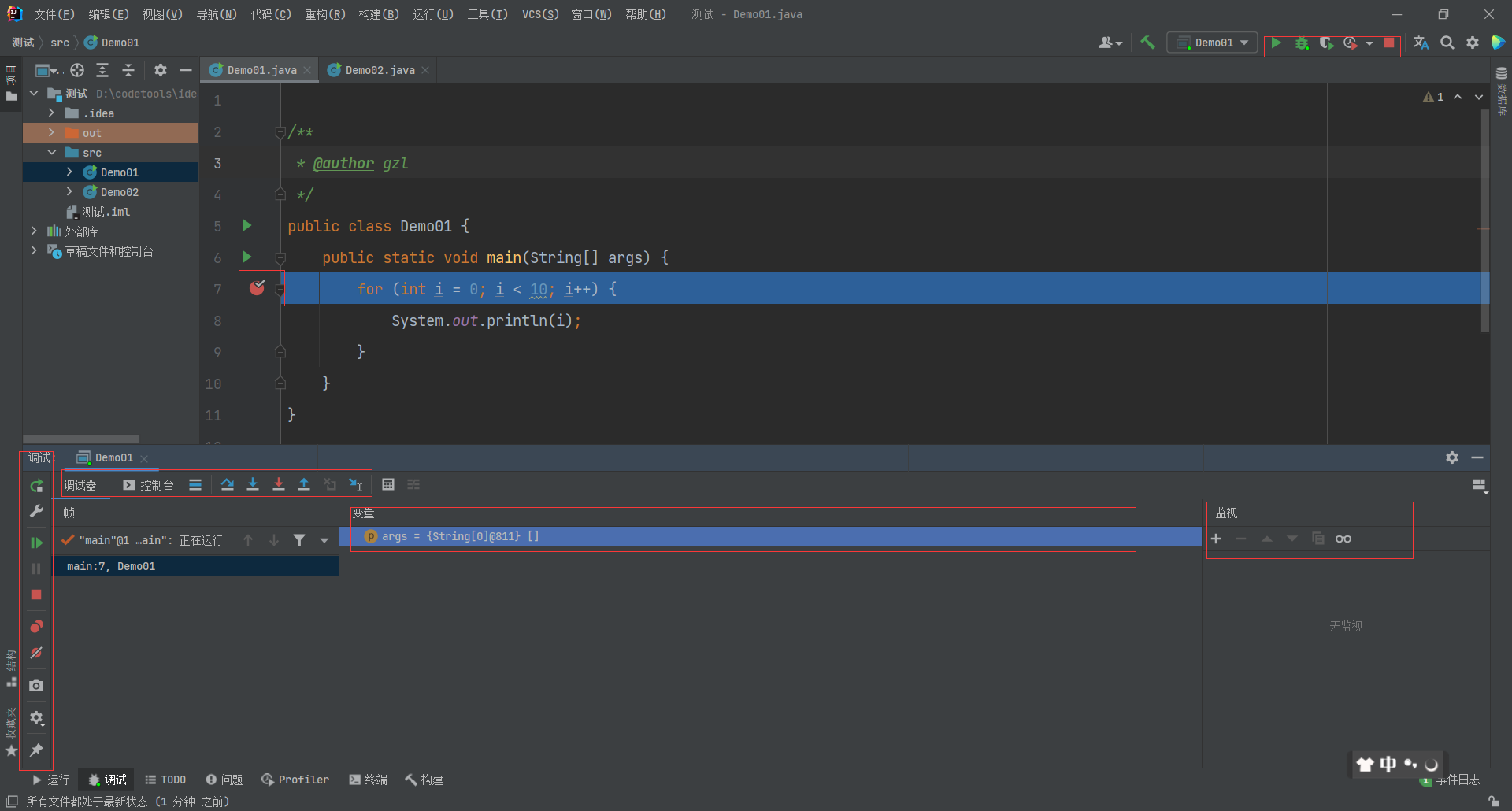1512x811 pixels.
Task: Show execution point icon in debugger
Action: [x=195, y=484]
